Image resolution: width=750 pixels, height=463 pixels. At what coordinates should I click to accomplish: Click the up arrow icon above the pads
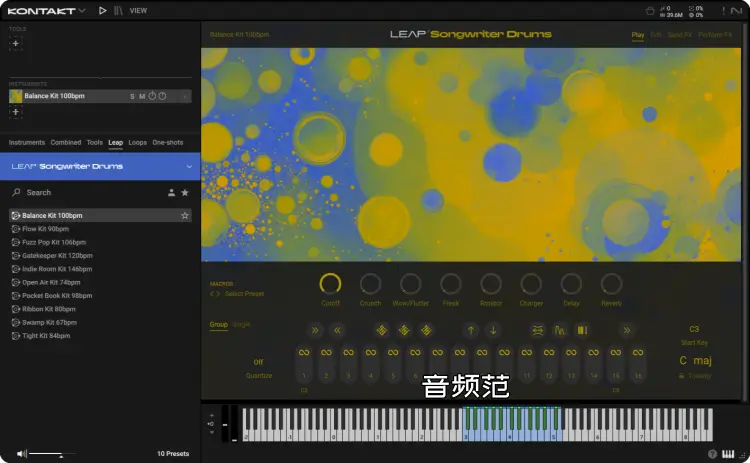(x=471, y=330)
